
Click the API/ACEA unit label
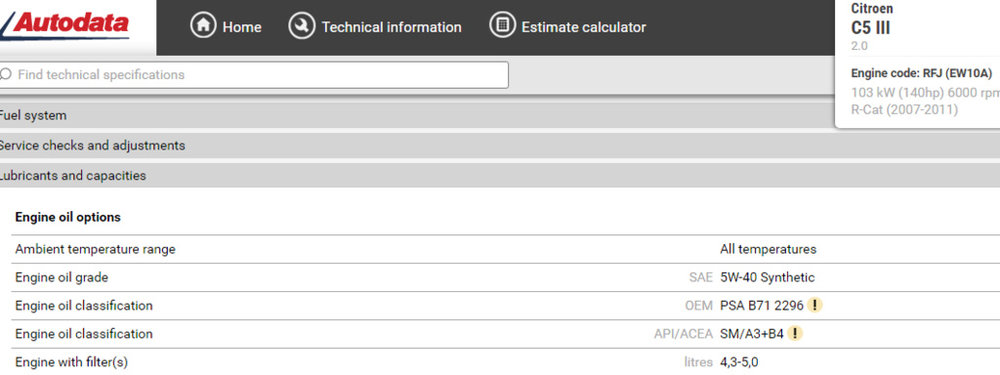[683, 334]
